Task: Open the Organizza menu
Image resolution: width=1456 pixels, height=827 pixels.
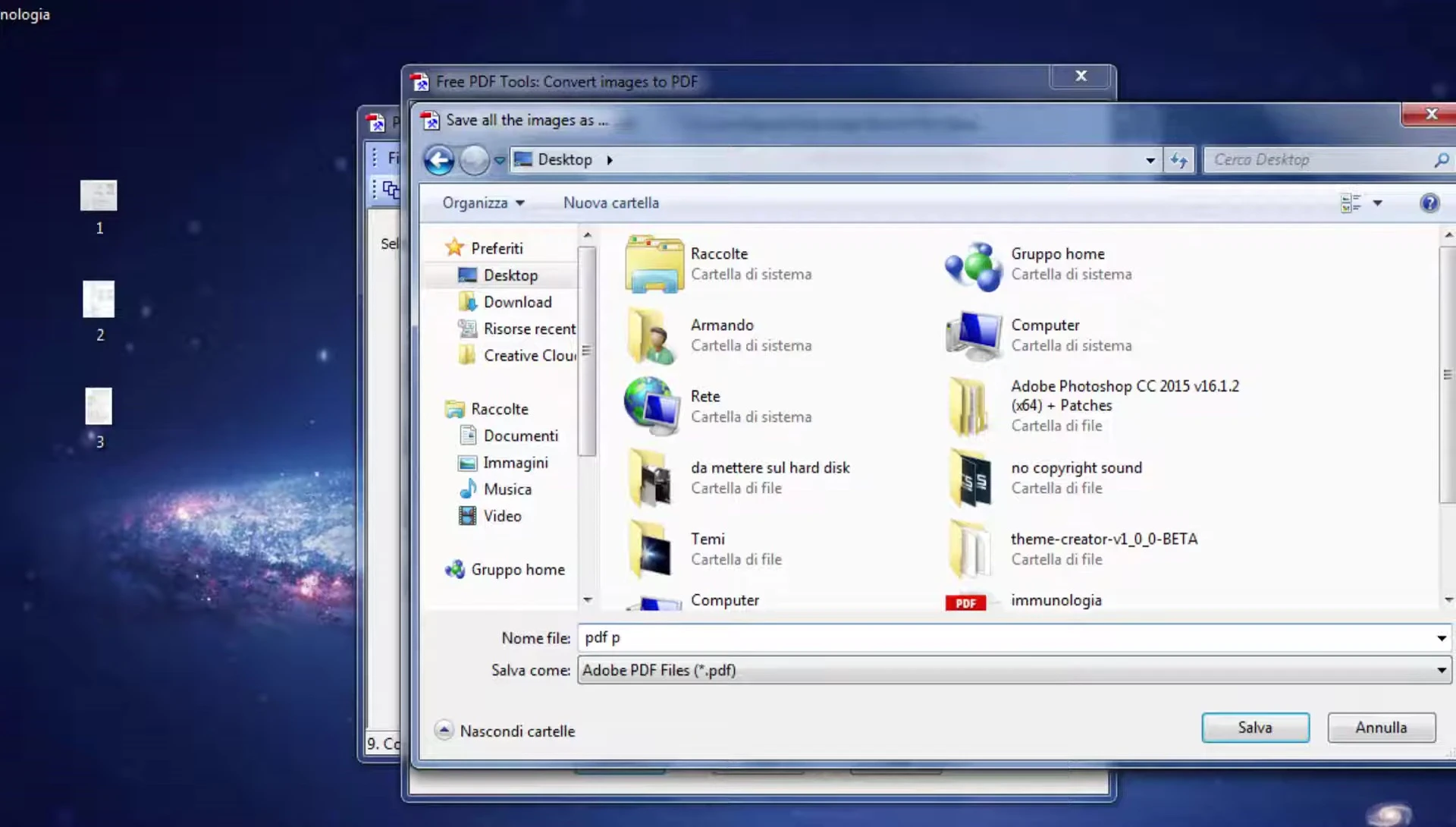Action: point(483,203)
